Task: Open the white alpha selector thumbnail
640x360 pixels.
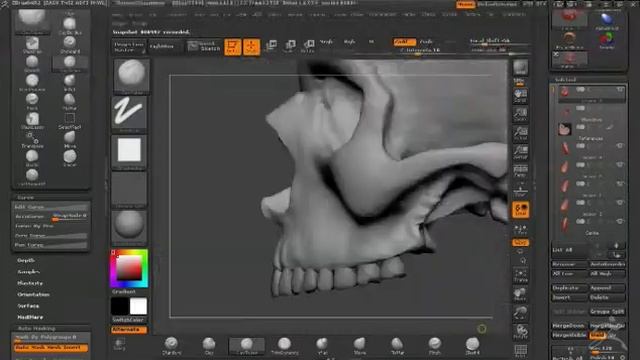Action: (x=129, y=152)
